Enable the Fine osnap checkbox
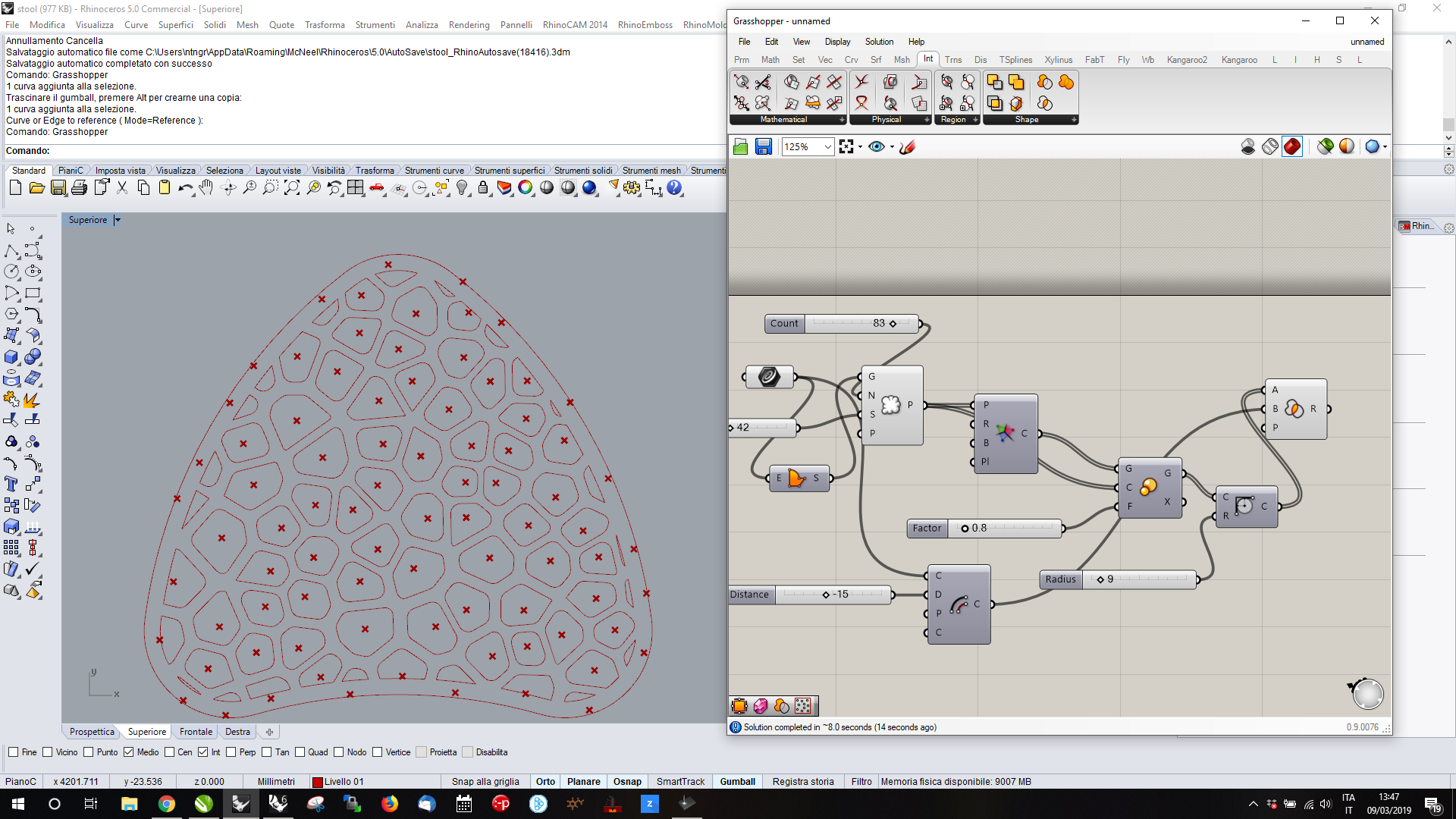 (x=14, y=752)
